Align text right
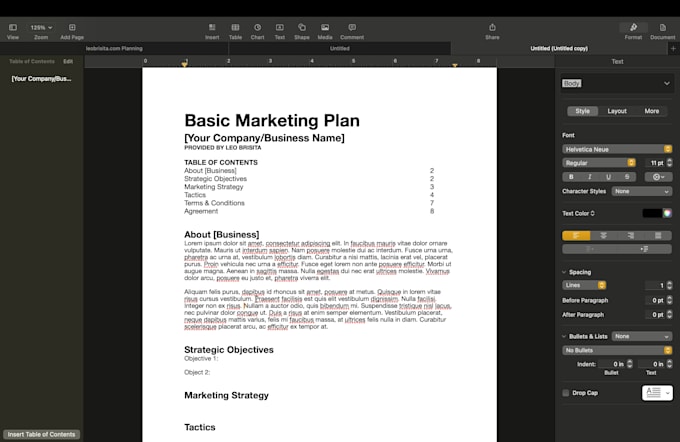 [631, 236]
